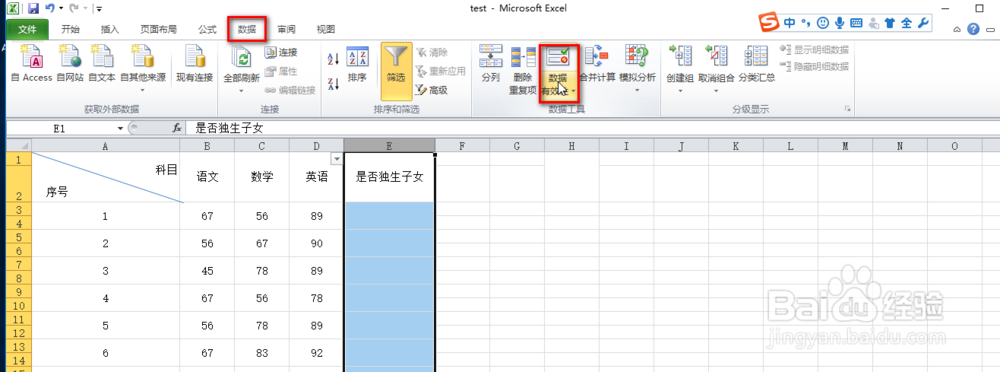The height and width of the screenshot is (372, 1000).
Task: Switch to the 公式 Formulas tab
Action: pyautogui.click(x=207, y=29)
